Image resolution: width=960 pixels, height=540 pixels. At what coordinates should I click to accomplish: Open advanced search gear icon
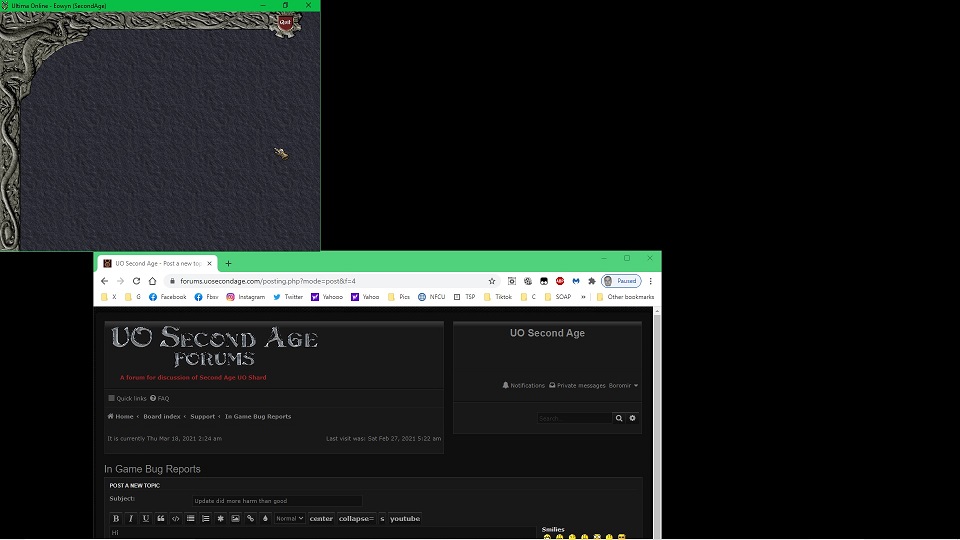(x=633, y=418)
